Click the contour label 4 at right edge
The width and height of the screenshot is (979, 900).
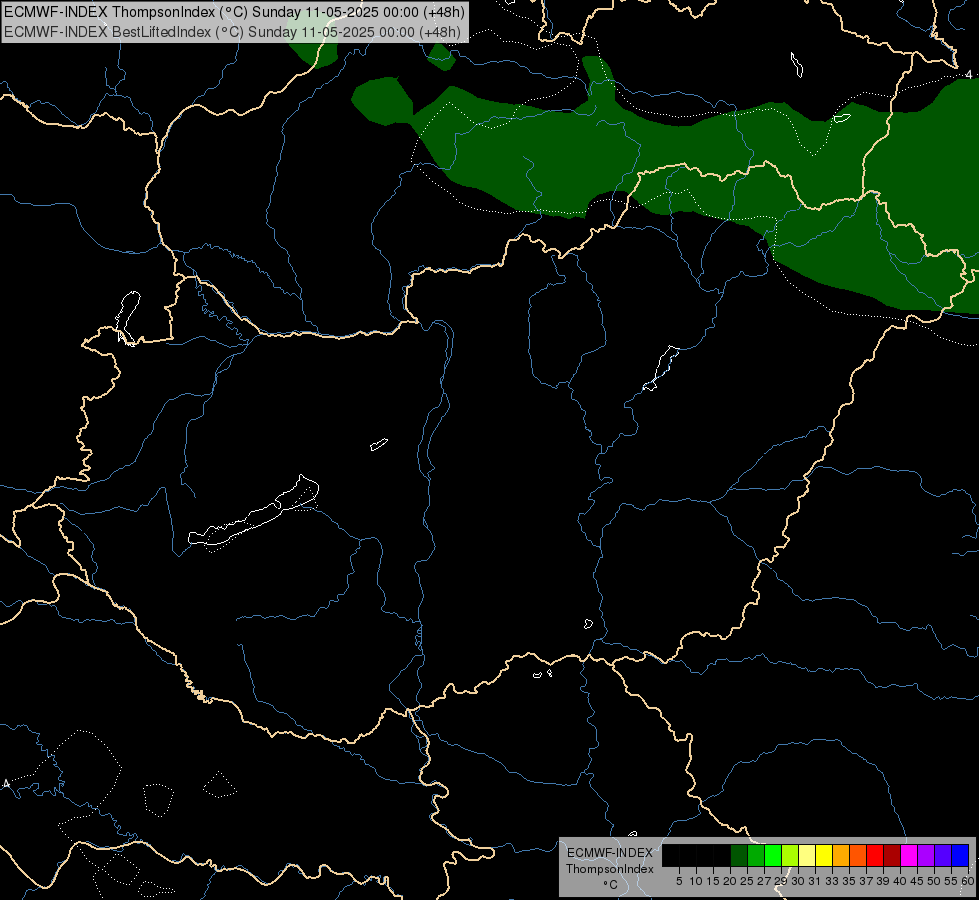[x=969, y=75]
